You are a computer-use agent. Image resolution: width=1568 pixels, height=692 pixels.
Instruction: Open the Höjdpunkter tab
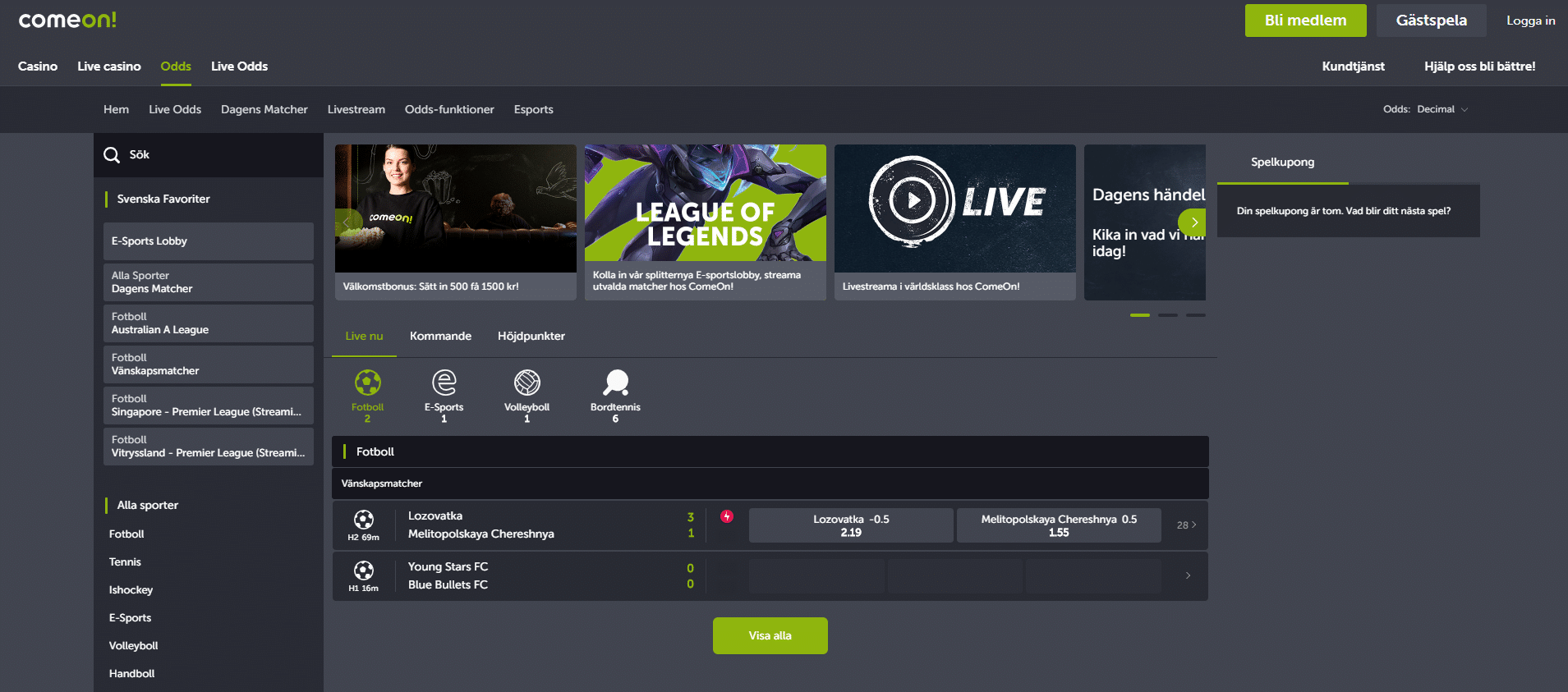[x=531, y=336]
